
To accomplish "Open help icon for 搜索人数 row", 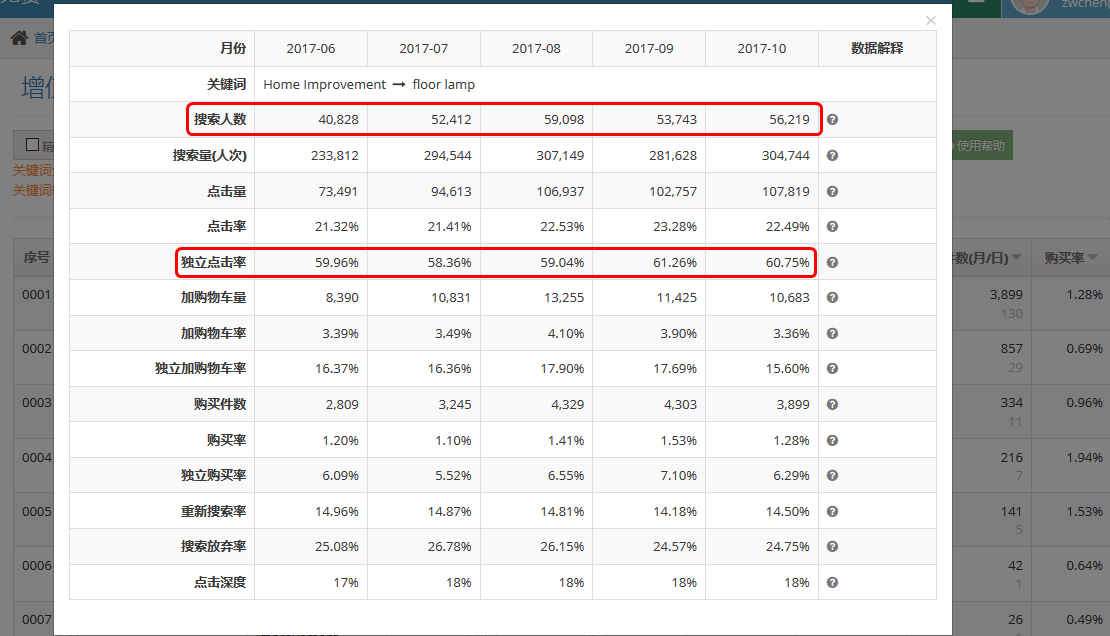I will point(832,120).
